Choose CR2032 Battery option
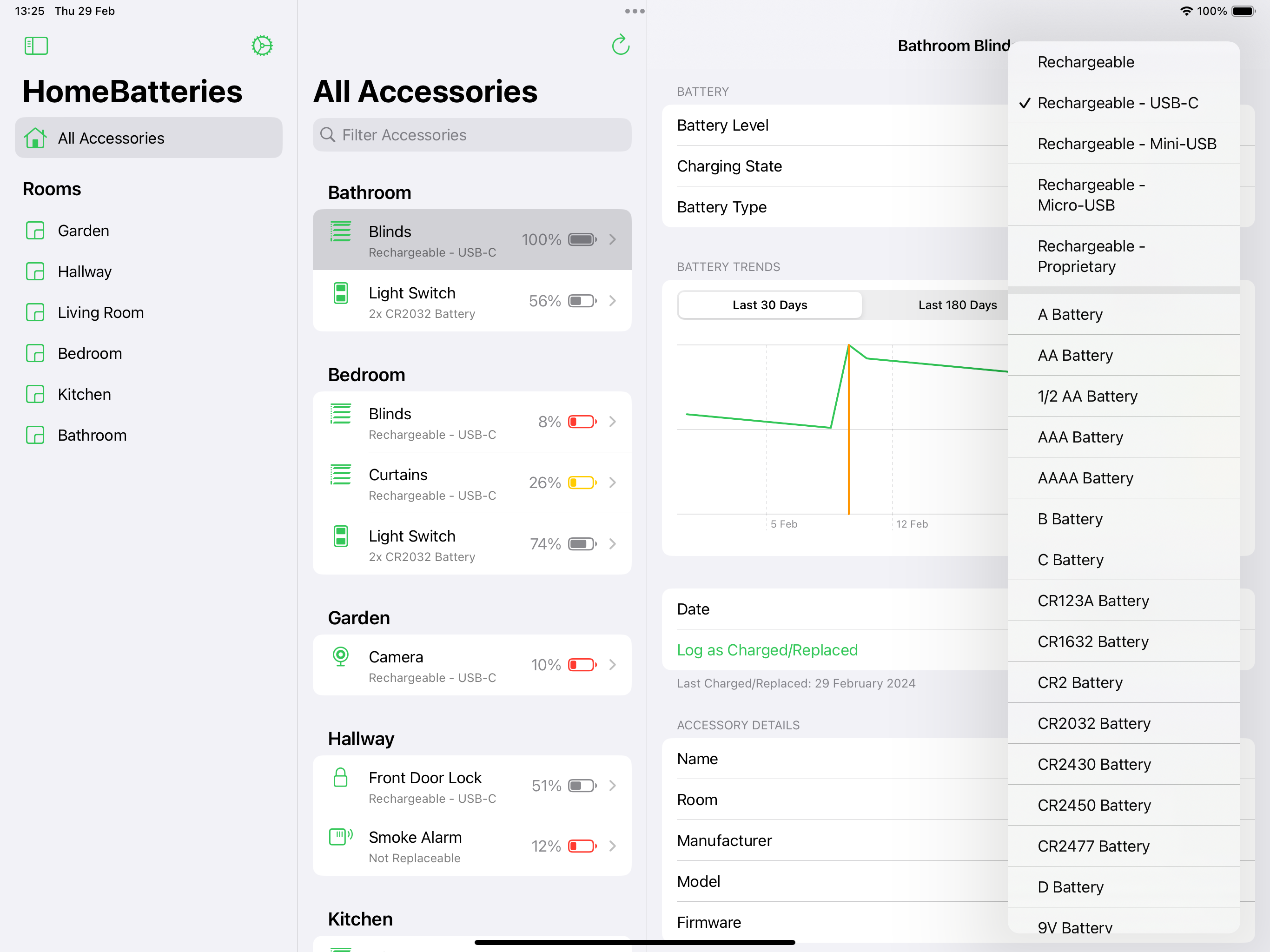Screen dimensions: 1270x952 click(x=1124, y=723)
